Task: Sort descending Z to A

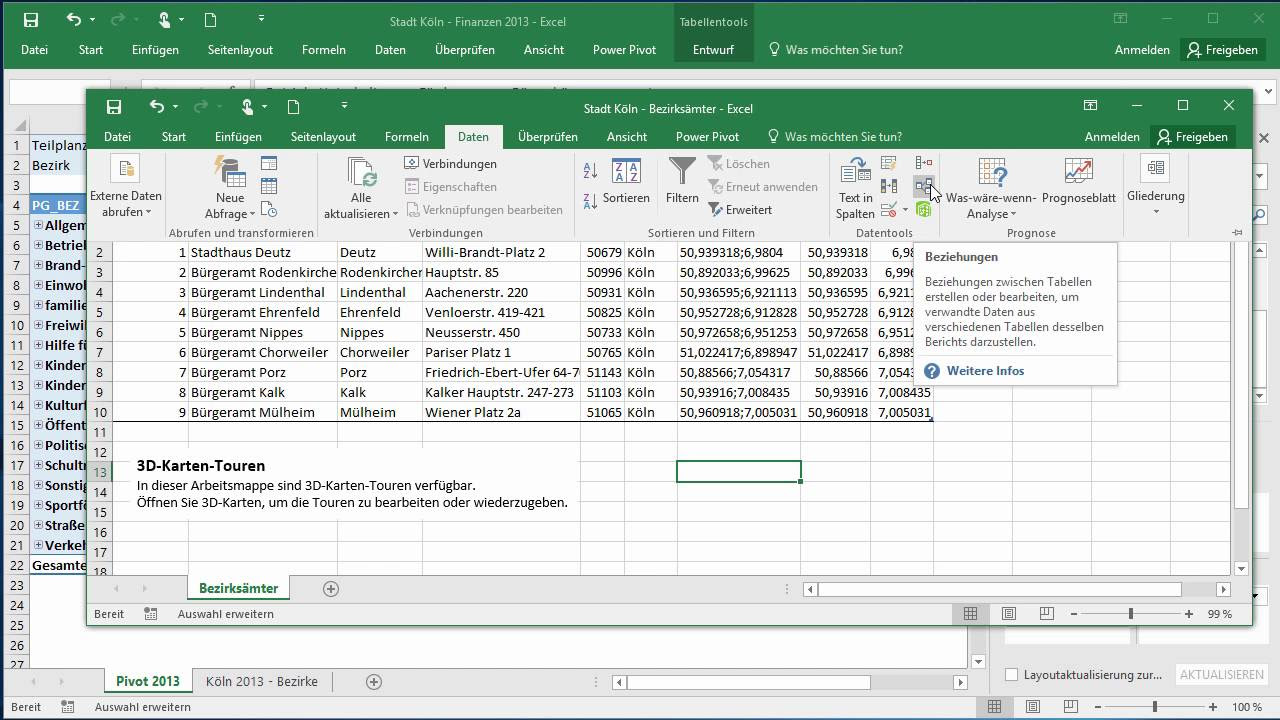Action: point(590,201)
